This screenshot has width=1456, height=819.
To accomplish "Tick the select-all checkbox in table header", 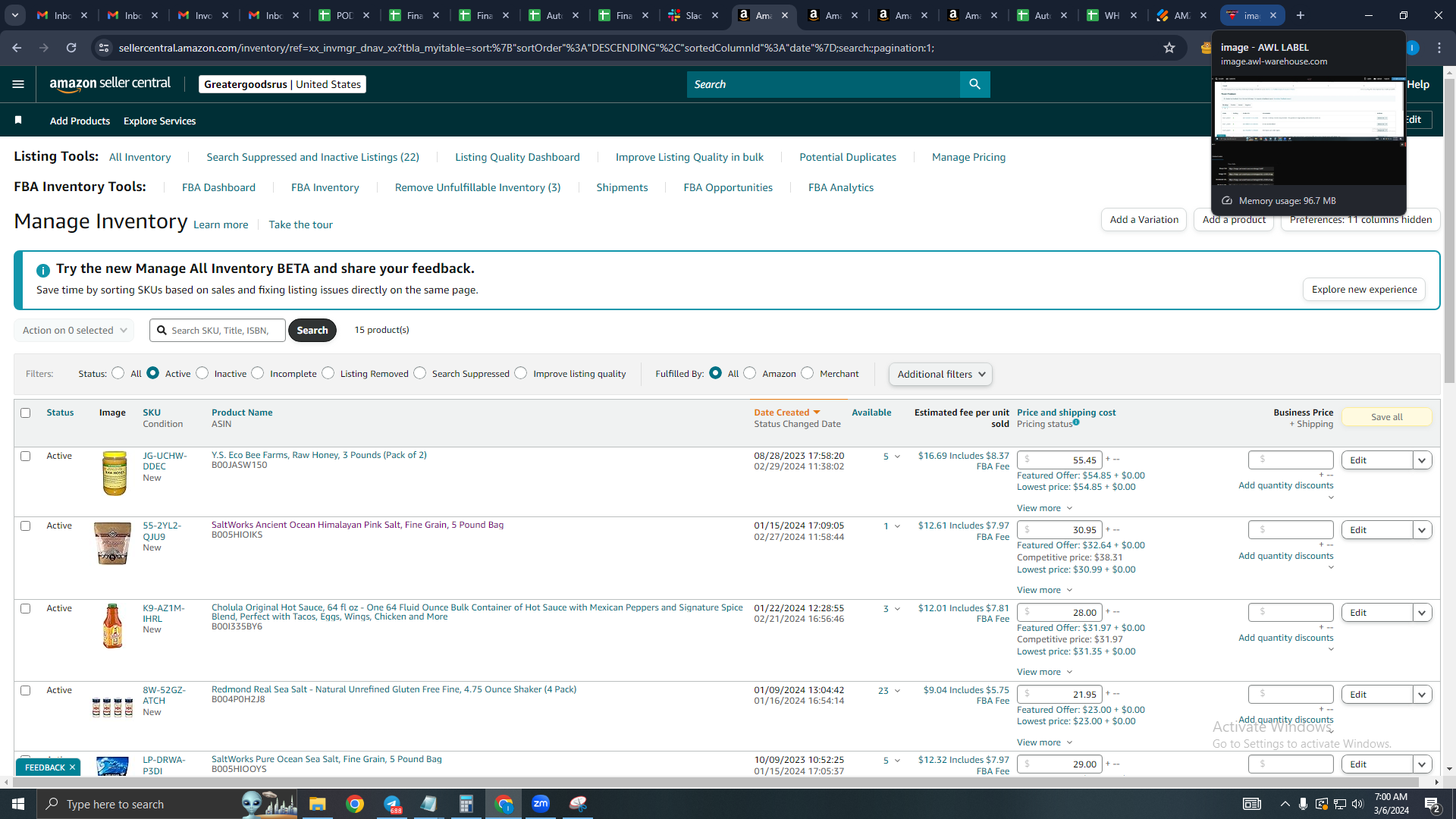I will click(x=26, y=413).
